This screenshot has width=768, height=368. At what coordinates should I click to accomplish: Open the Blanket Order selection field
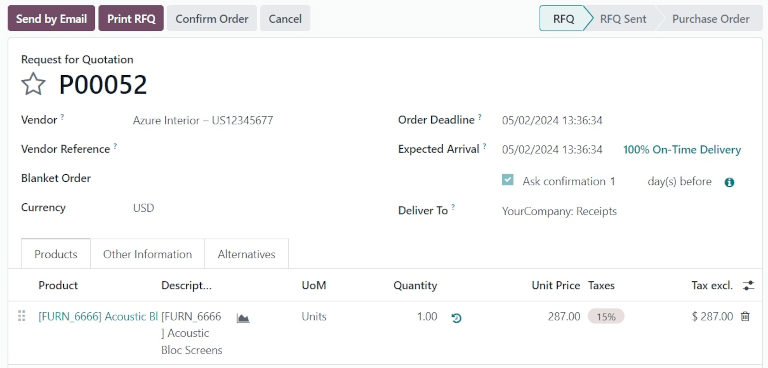tap(255, 178)
